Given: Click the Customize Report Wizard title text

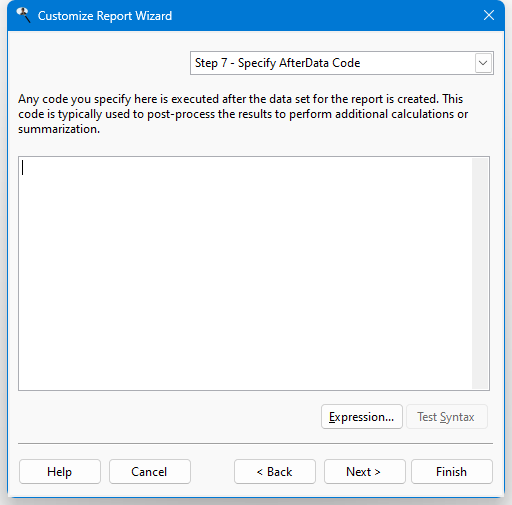Looking at the screenshot, I should click(x=105, y=16).
